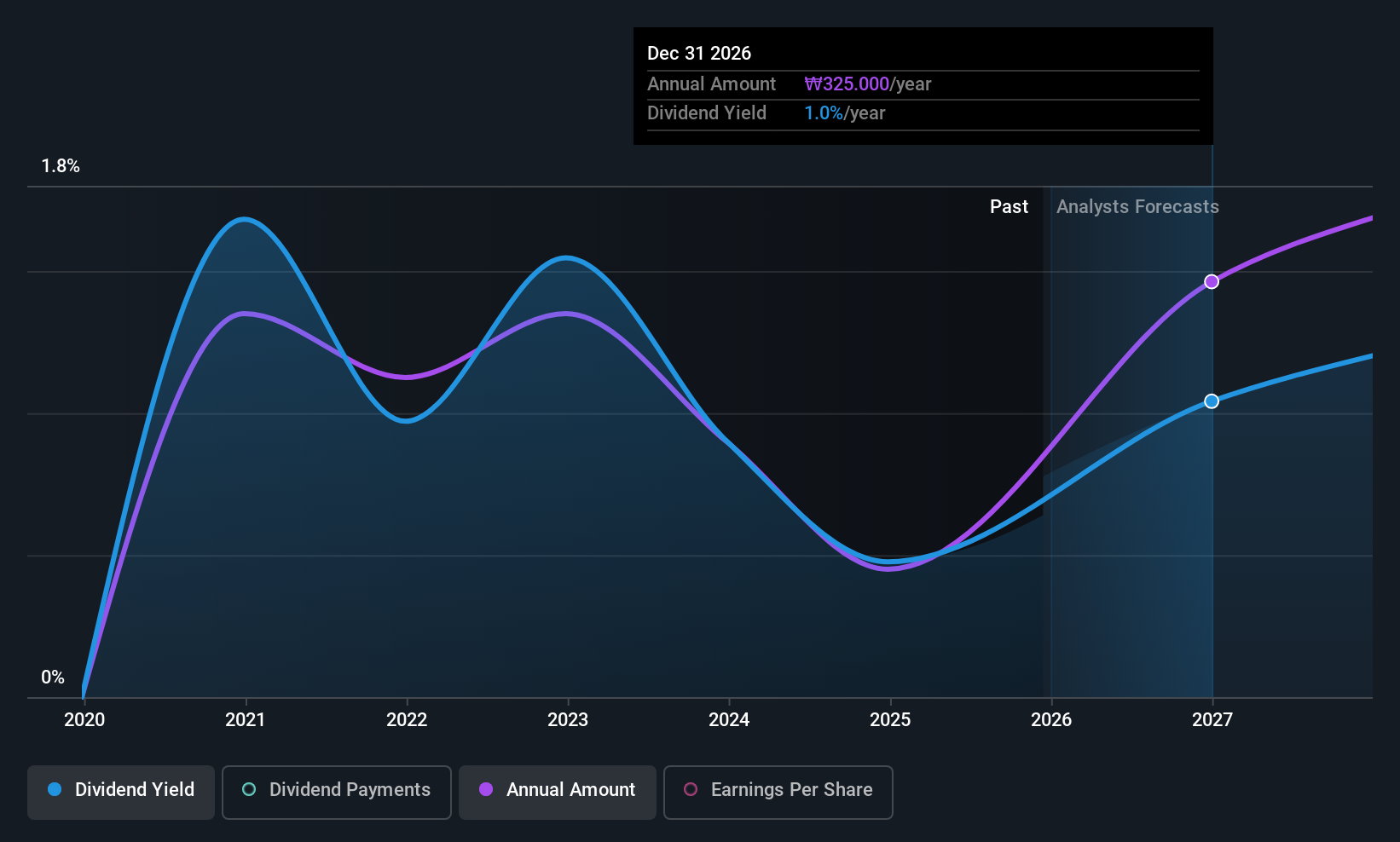Viewport: 1400px width, 842px height.
Task: Click the teal Dividend Payments legend circle
Action: (249, 789)
